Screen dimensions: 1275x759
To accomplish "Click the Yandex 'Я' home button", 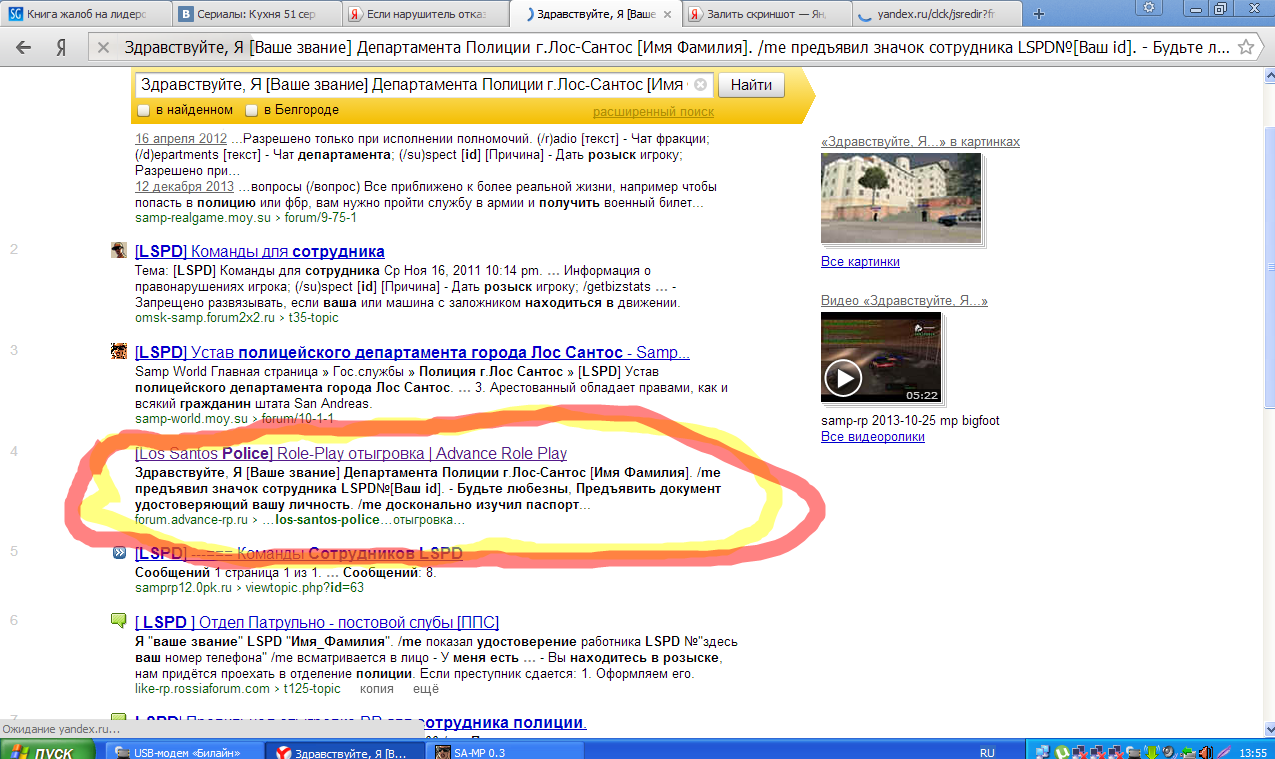I will pyautogui.click(x=61, y=47).
